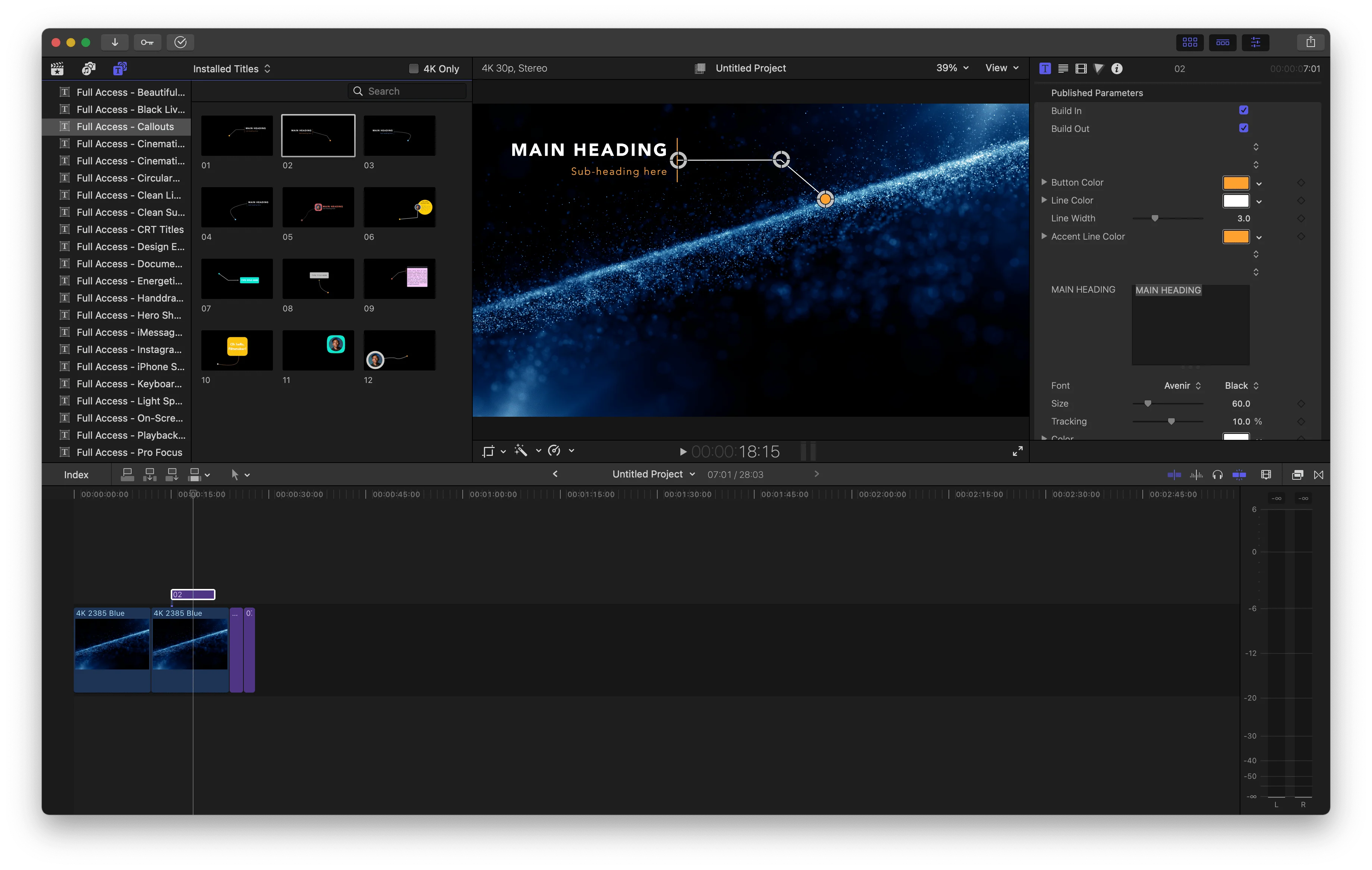
Task: Click the Append clip icon
Action: pyautogui.click(x=171, y=474)
